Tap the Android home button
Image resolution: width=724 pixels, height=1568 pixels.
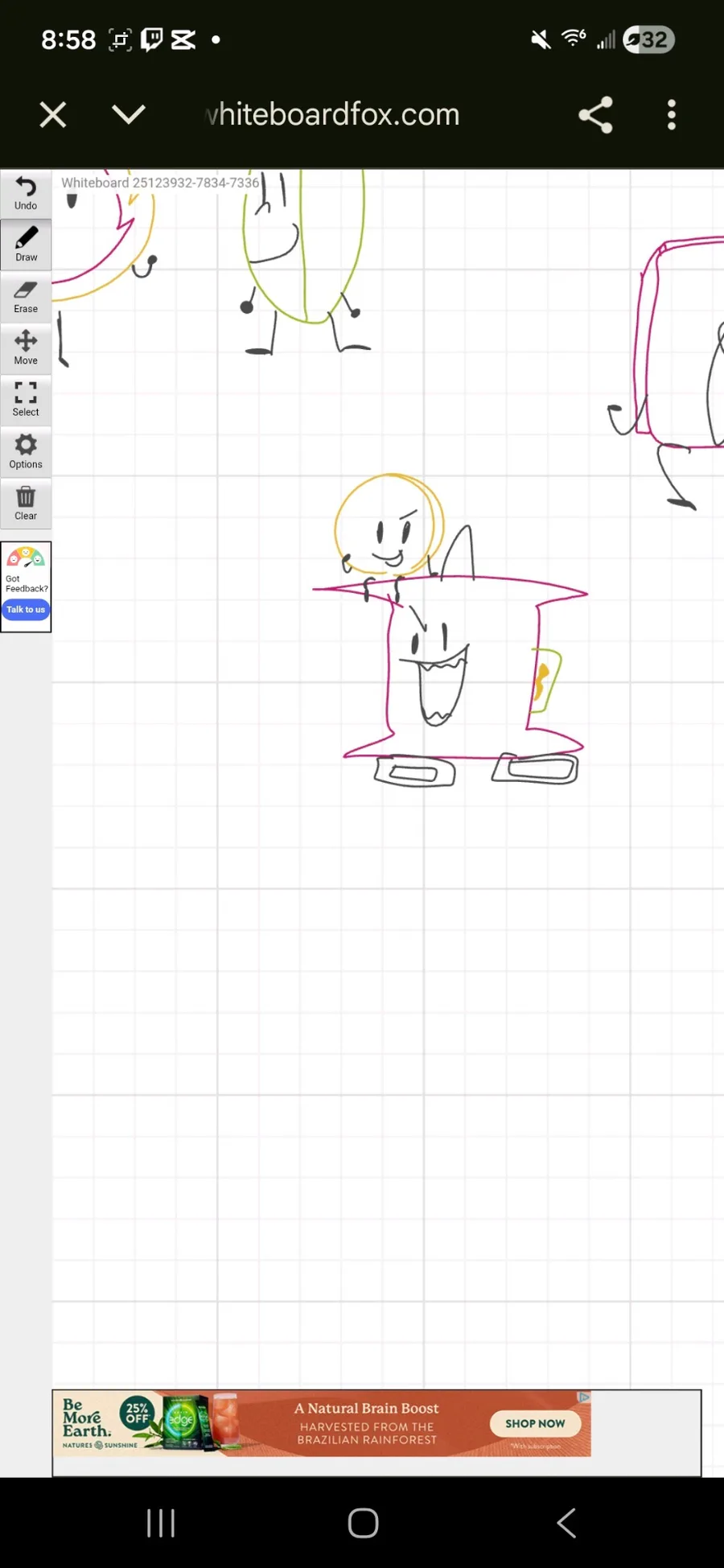363,1523
